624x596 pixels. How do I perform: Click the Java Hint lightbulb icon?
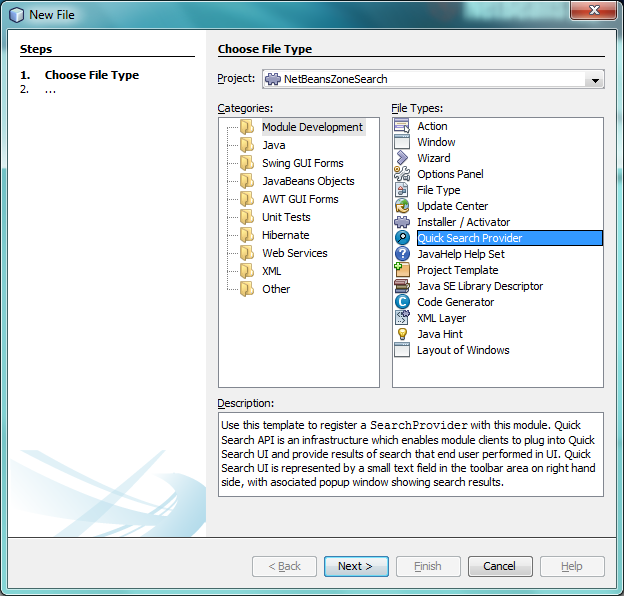[x=402, y=334]
